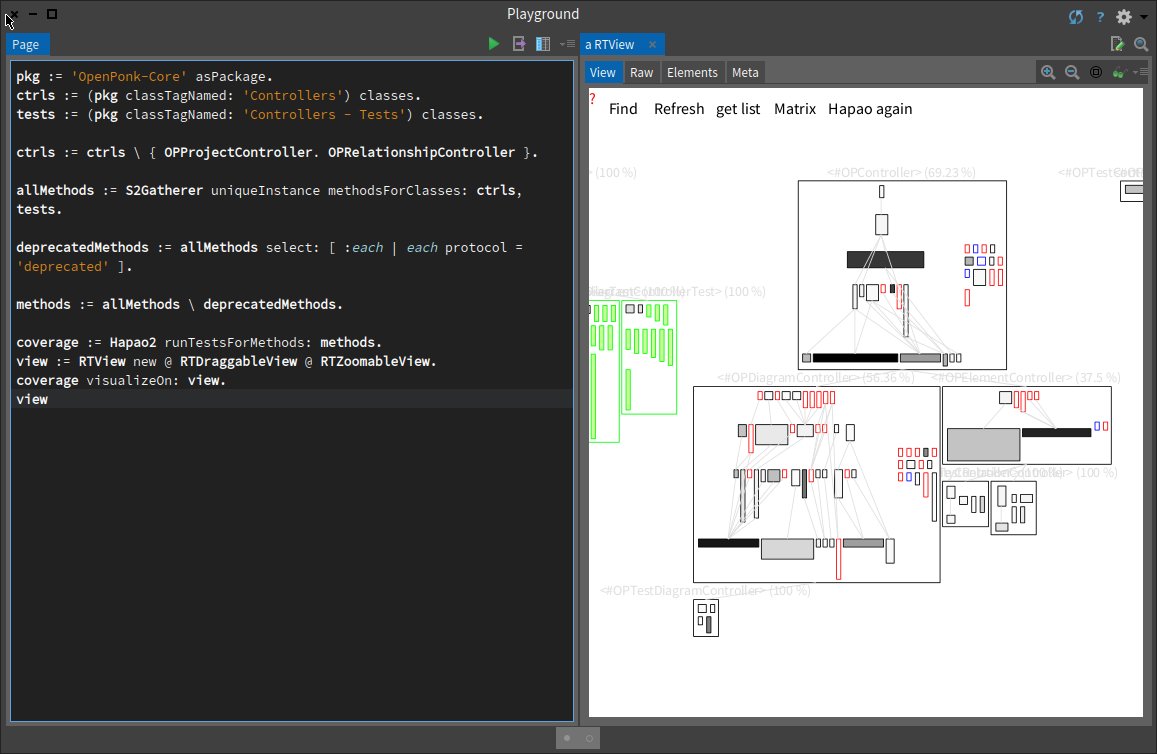Image resolution: width=1157 pixels, height=754 pixels.
Task: Open the playground bindings table icon
Action: tap(543, 44)
